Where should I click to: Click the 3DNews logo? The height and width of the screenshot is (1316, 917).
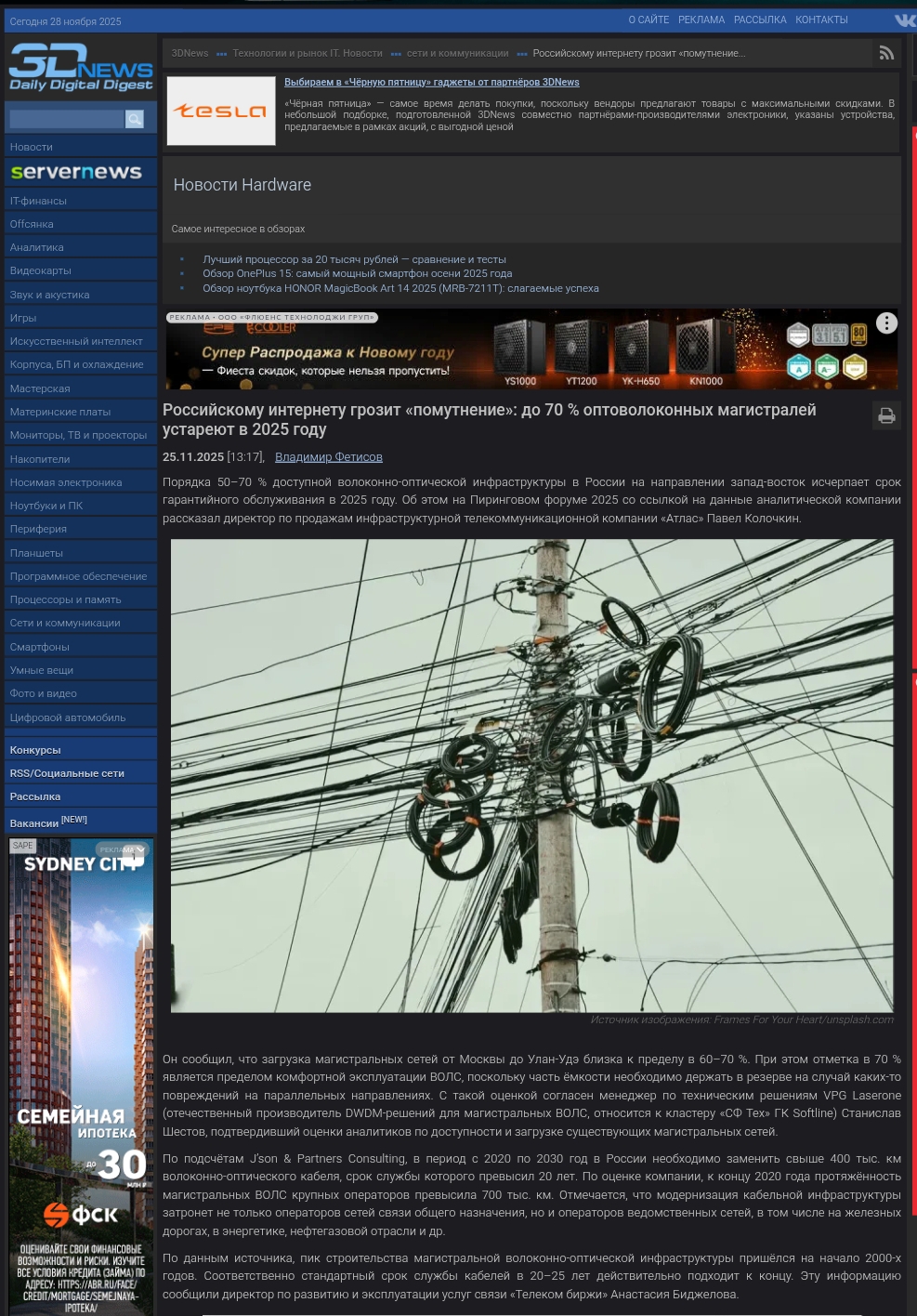click(80, 65)
